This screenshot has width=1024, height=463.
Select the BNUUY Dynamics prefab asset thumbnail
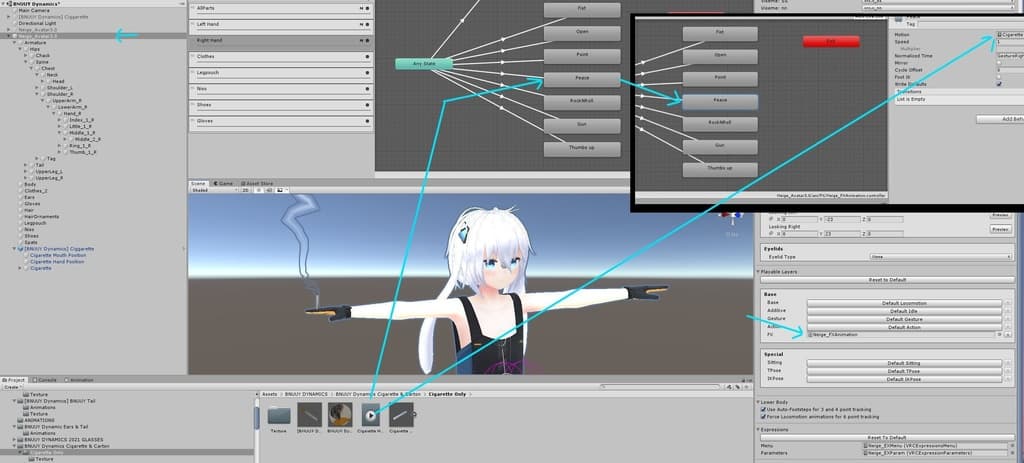pyautogui.click(x=310, y=415)
